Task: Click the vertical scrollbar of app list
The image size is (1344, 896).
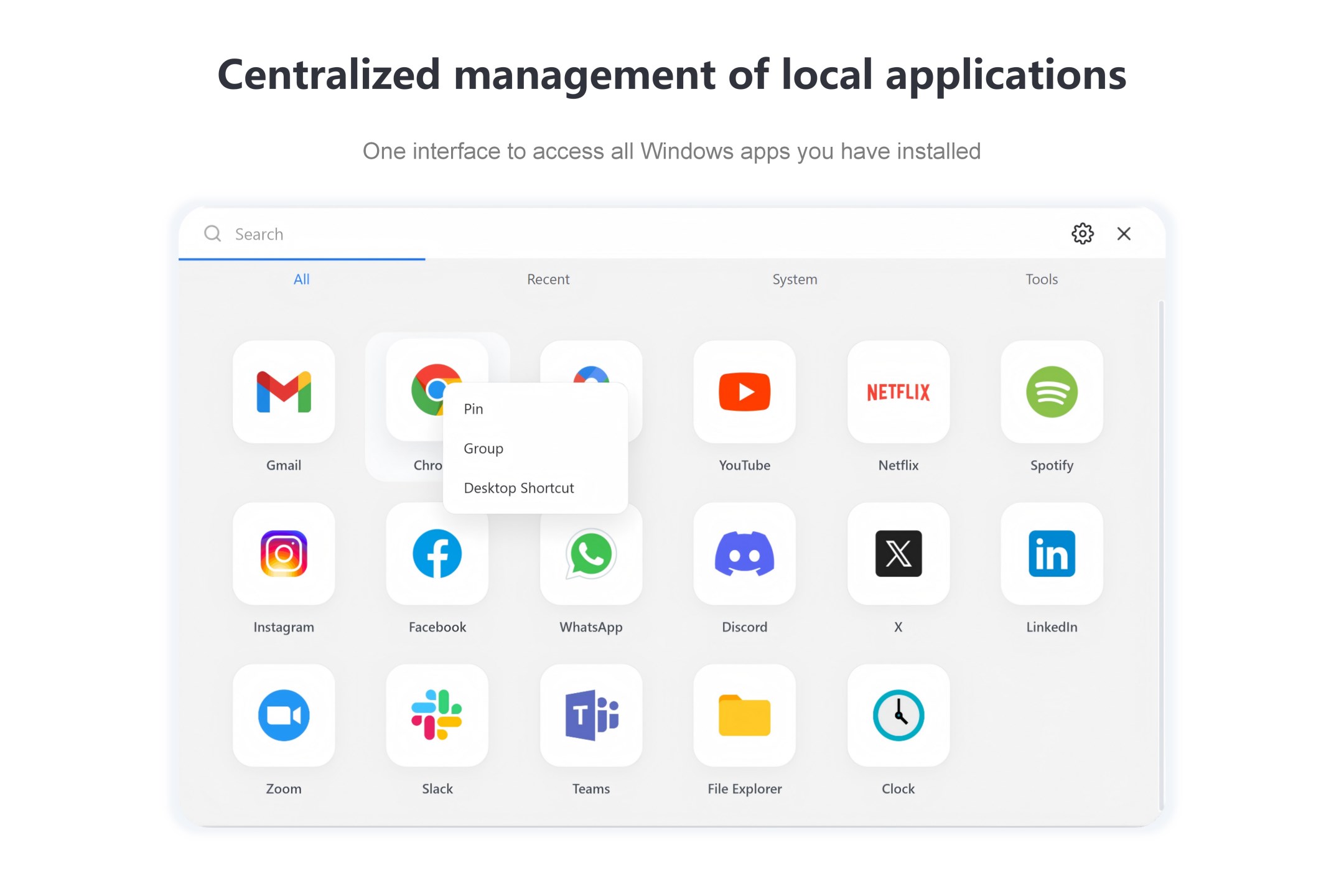Action: pyautogui.click(x=1160, y=555)
